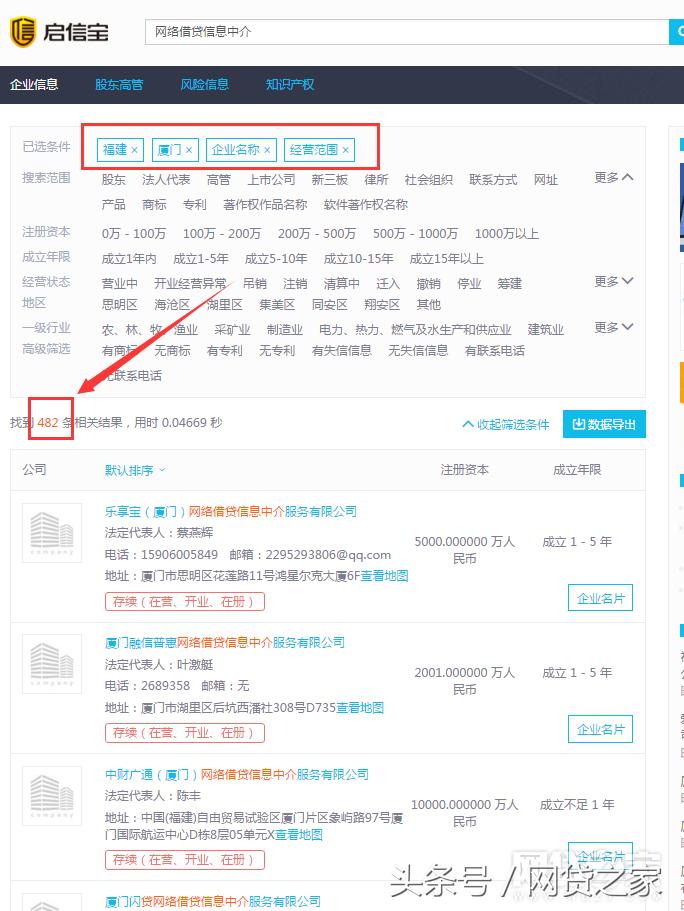Open 厦门闪贷网络借贷信息中介 company link
Screen dimensions: 684x911
click(213, 902)
